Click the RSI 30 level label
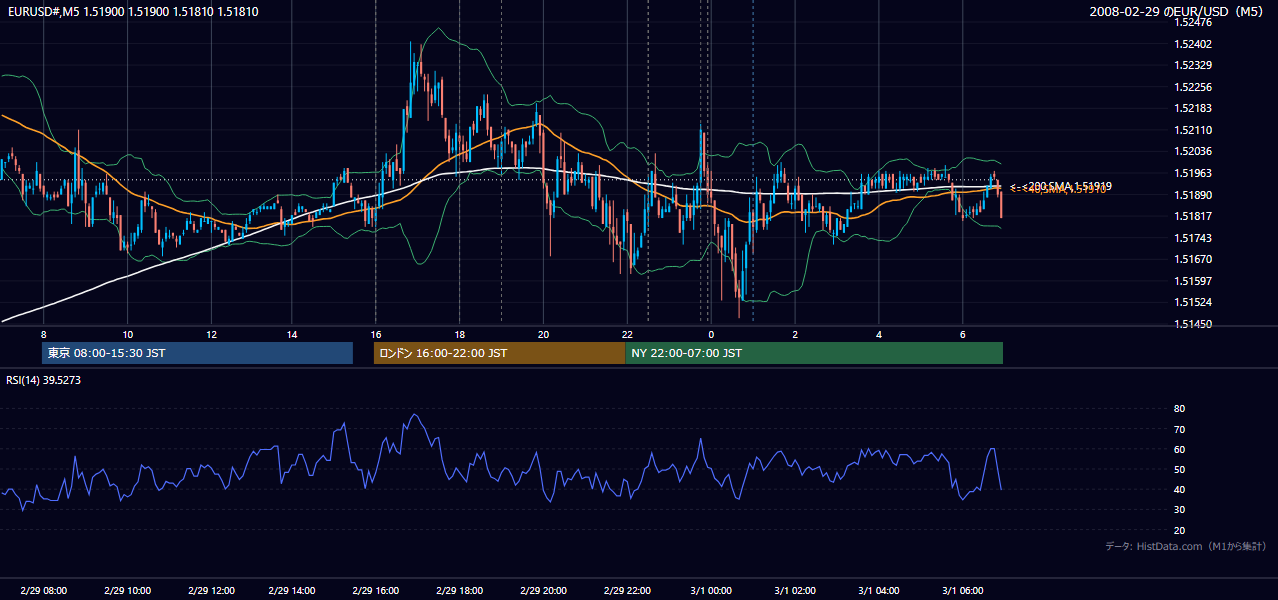1278x600 pixels. pos(1179,510)
